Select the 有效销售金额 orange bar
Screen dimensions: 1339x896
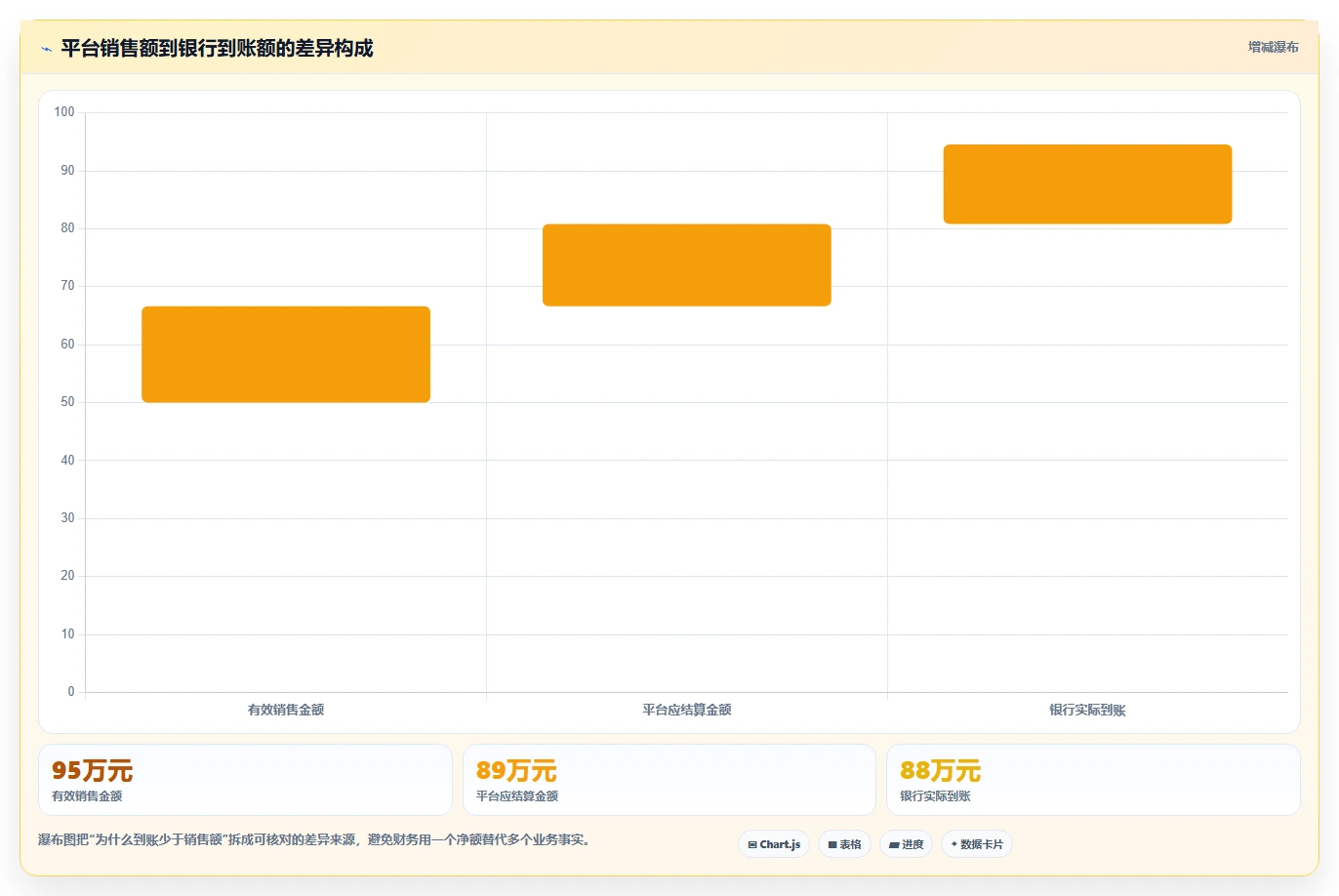[x=286, y=354]
